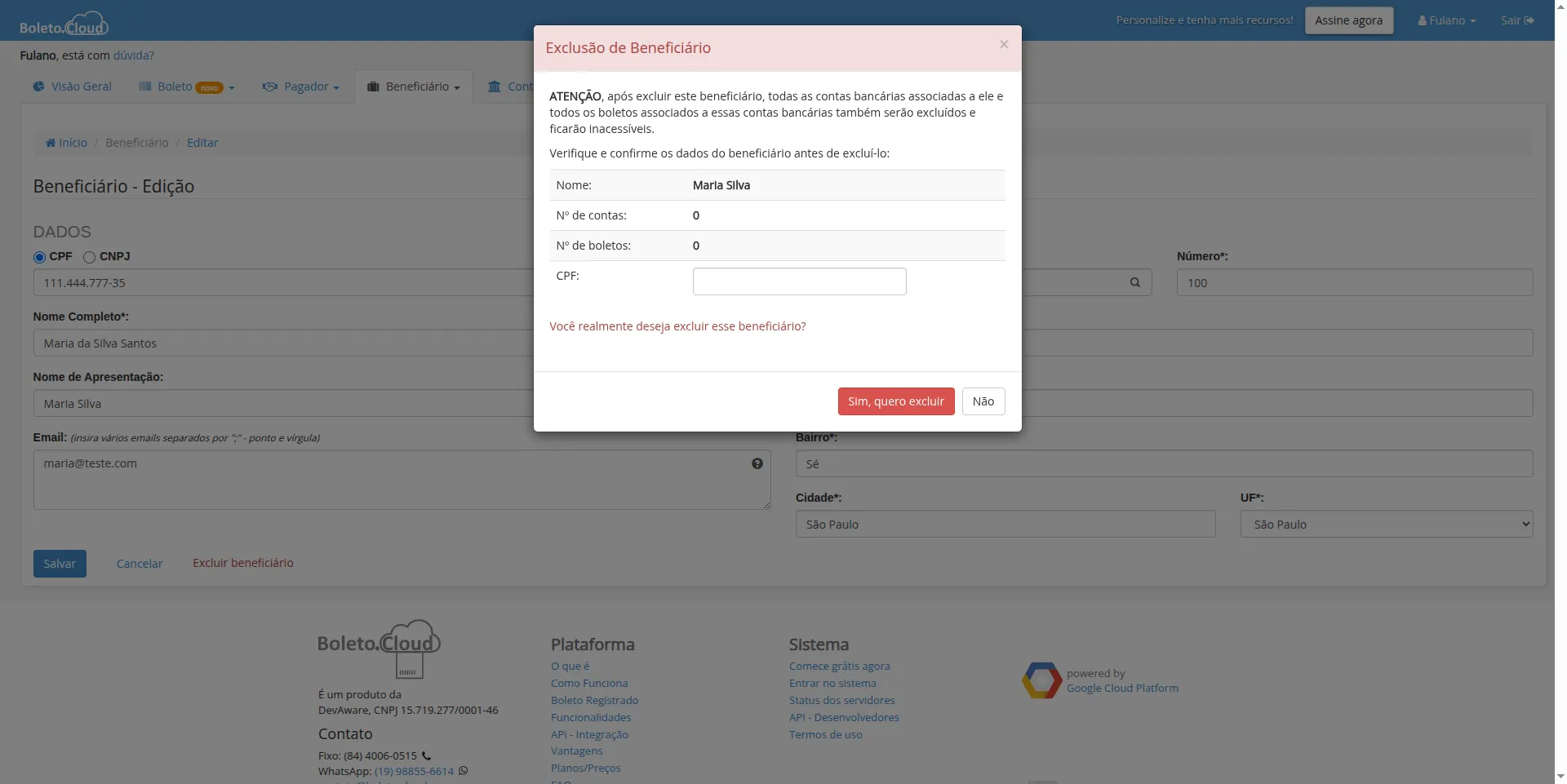1567x784 pixels.
Task: Select the CPF radio button
Action: (39, 257)
